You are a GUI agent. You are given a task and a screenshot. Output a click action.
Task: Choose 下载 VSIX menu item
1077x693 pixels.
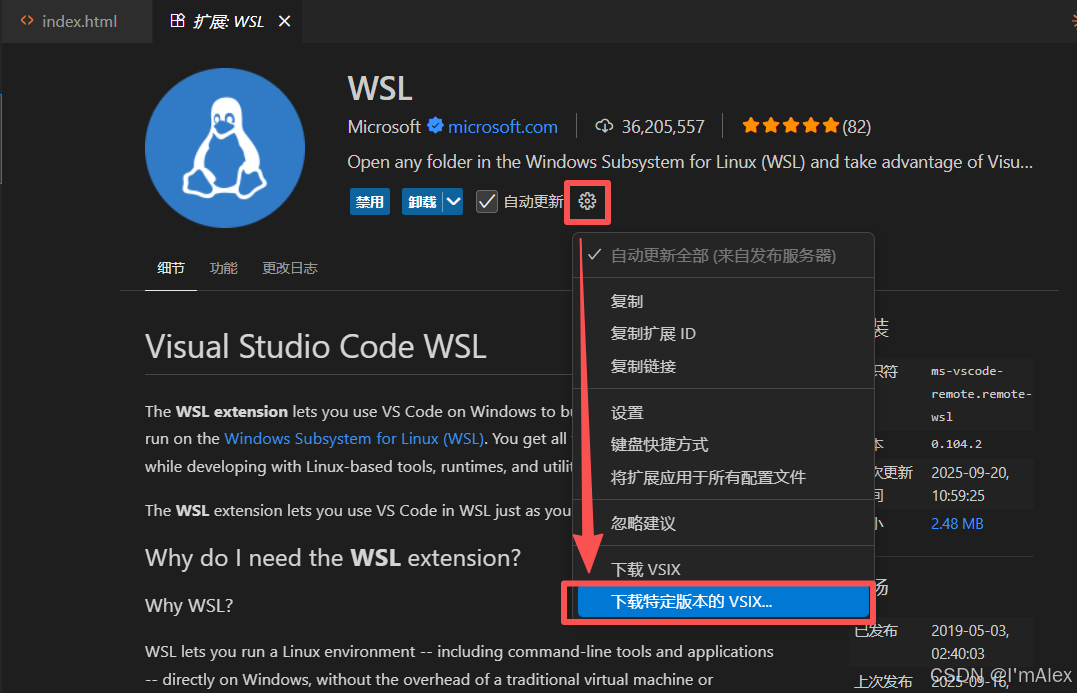pos(723,569)
